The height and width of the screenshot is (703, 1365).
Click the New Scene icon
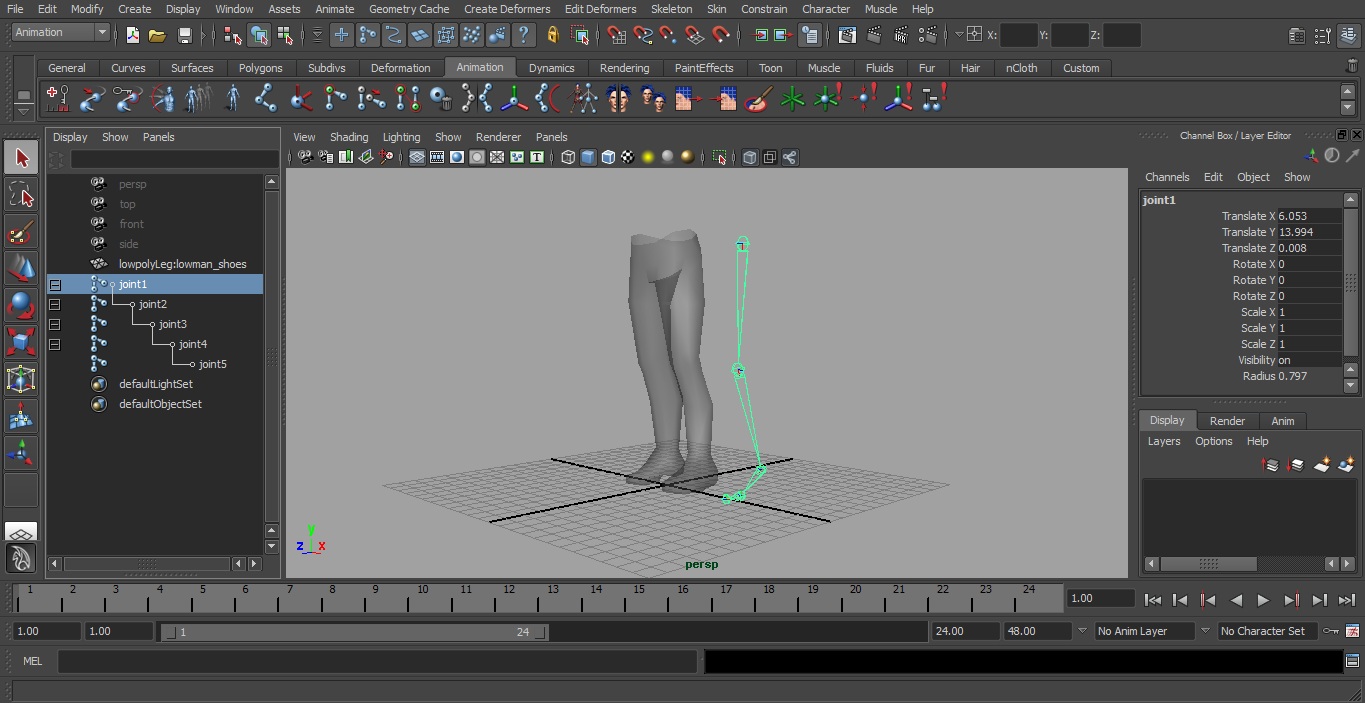pyautogui.click(x=132, y=35)
